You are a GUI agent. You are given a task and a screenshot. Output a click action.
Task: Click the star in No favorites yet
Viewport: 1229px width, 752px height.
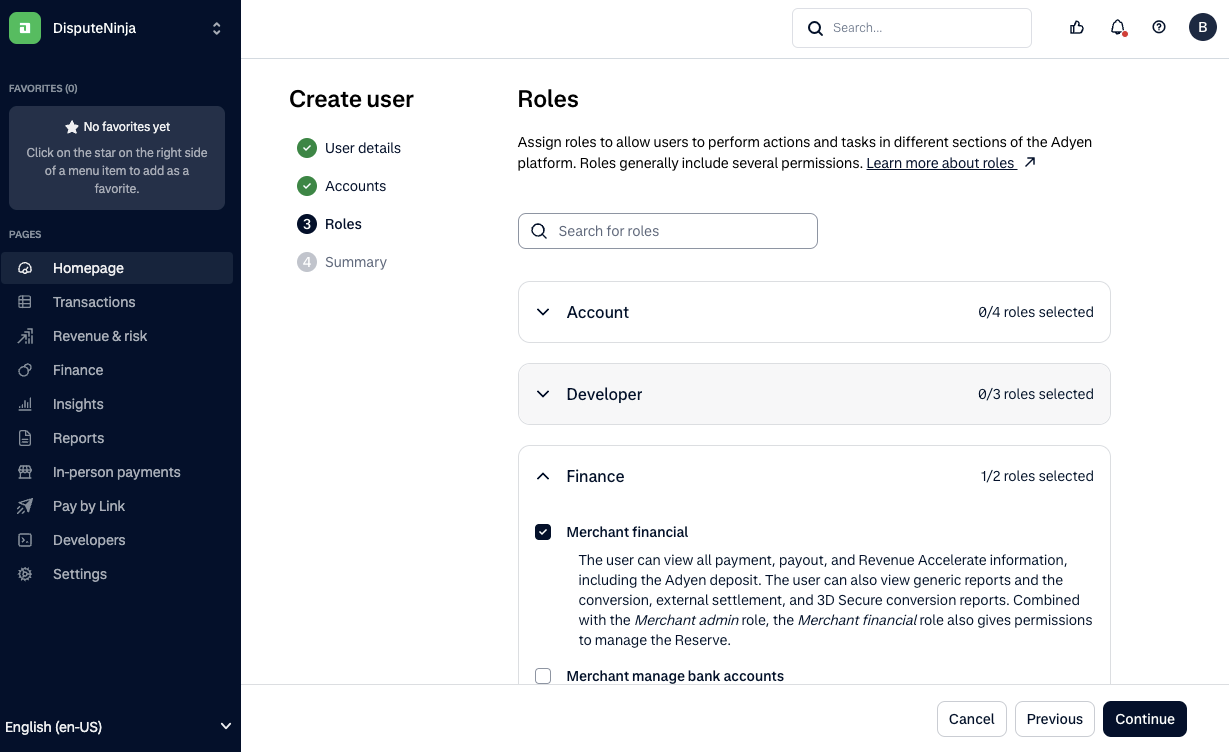(x=72, y=127)
